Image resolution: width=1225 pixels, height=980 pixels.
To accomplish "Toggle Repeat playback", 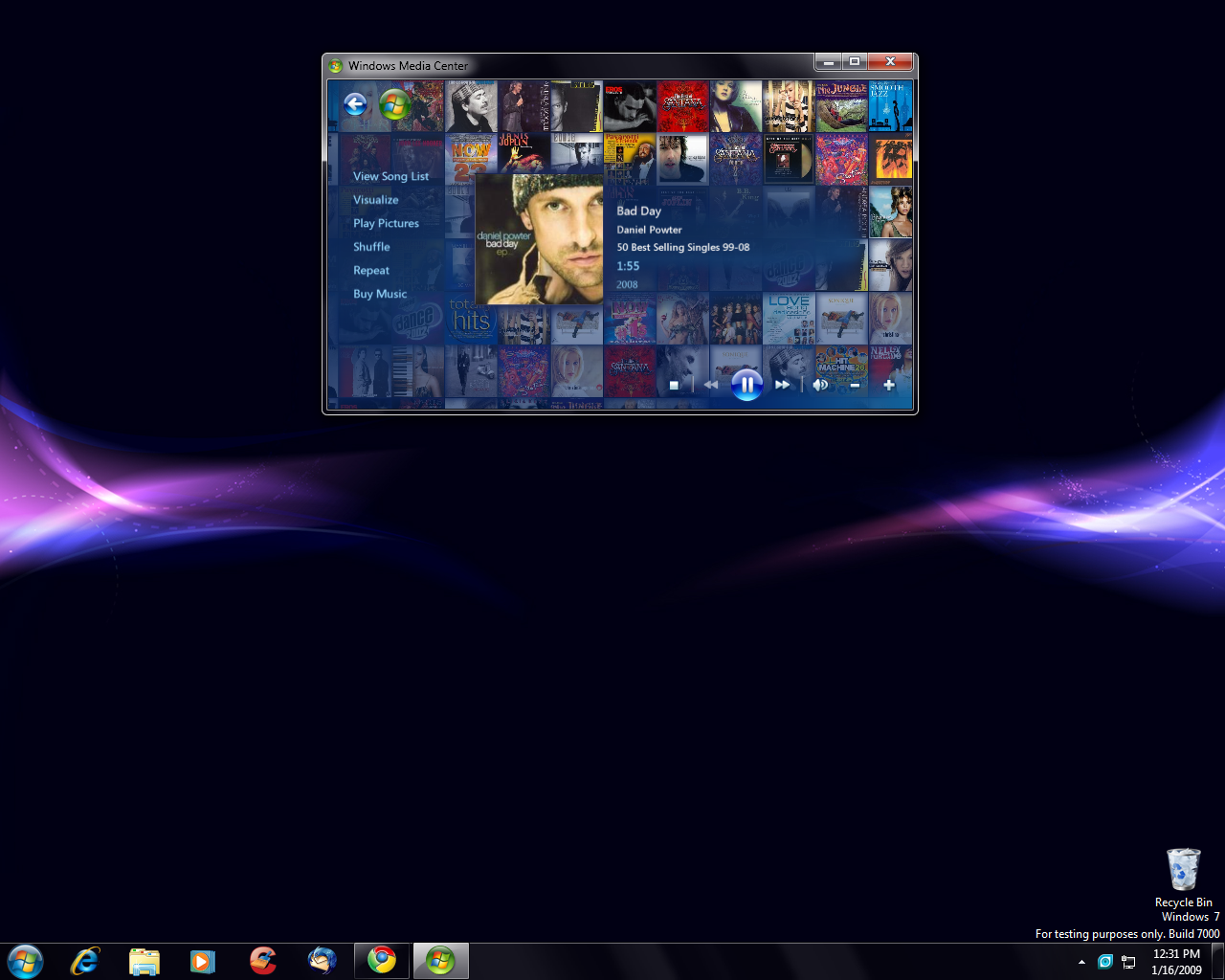I will pyautogui.click(x=370, y=271).
